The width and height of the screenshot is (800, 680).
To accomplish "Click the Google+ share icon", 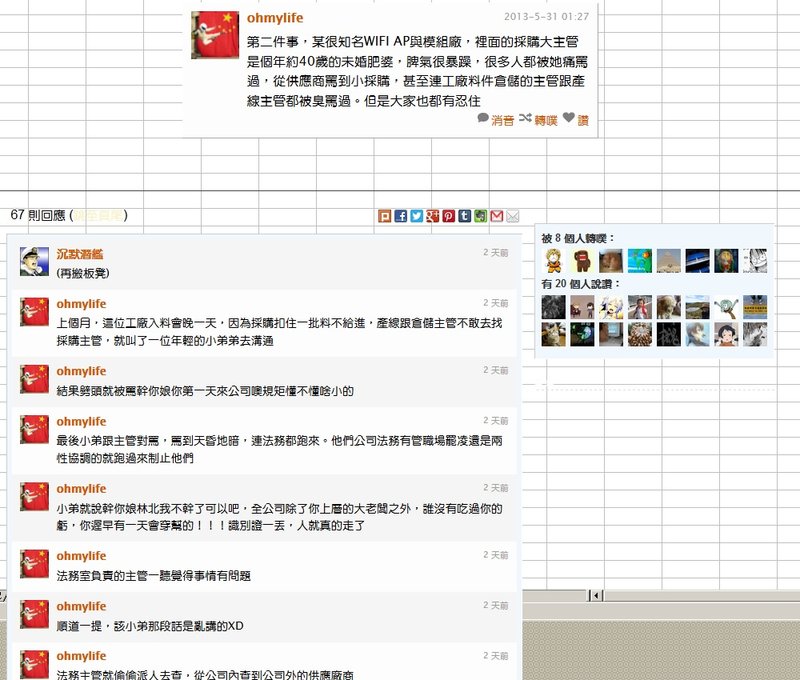I will click(433, 216).
